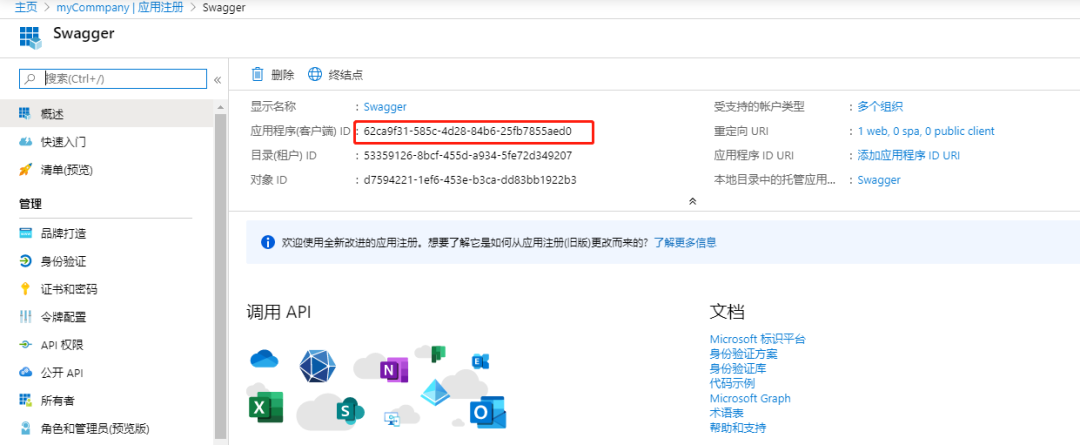Click the 清单(预览) rocket icon
The width and height of the screenshot is (1080, 445).
(25, 169)
